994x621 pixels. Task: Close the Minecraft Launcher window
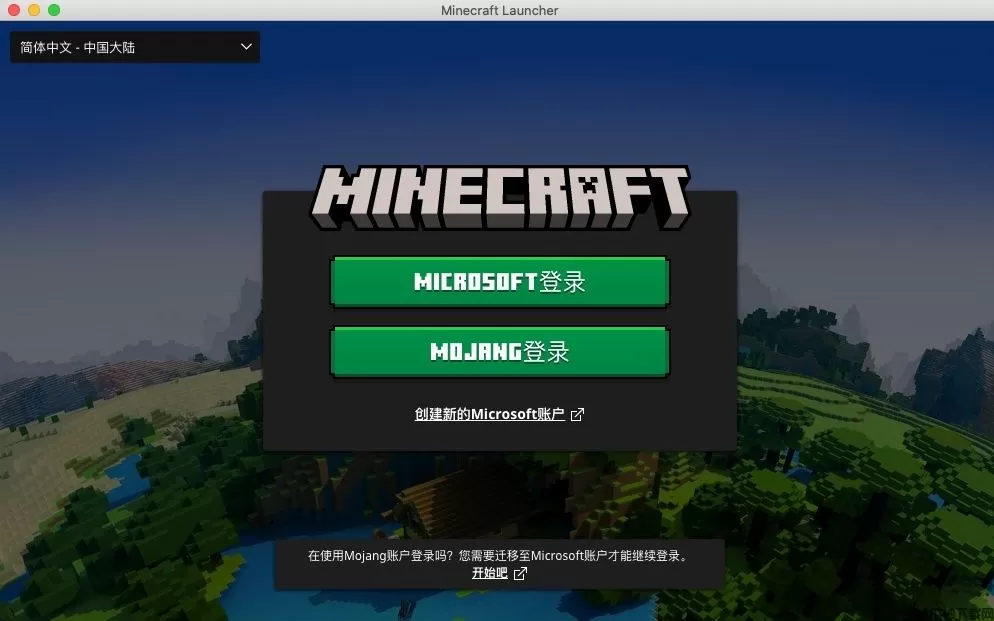tap(14, 10)
